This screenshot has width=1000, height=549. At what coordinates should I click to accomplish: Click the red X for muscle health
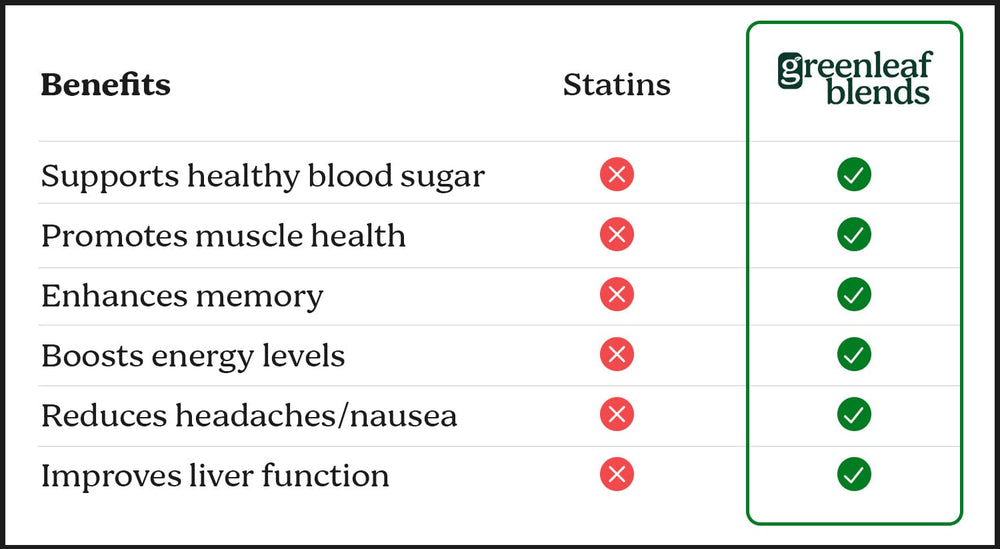(617, 235)
